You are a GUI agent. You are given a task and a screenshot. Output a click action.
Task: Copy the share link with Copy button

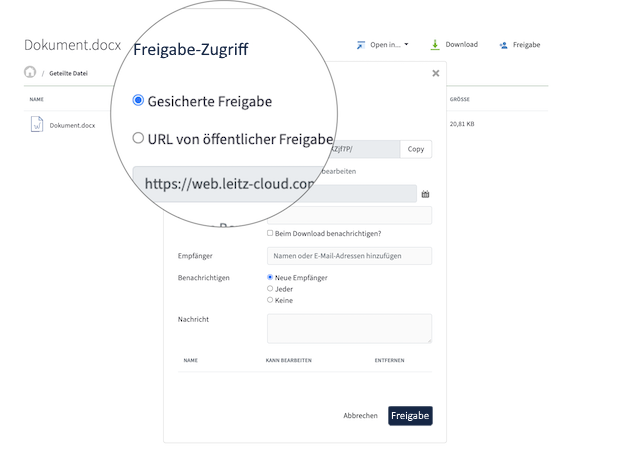click(416, 149)
